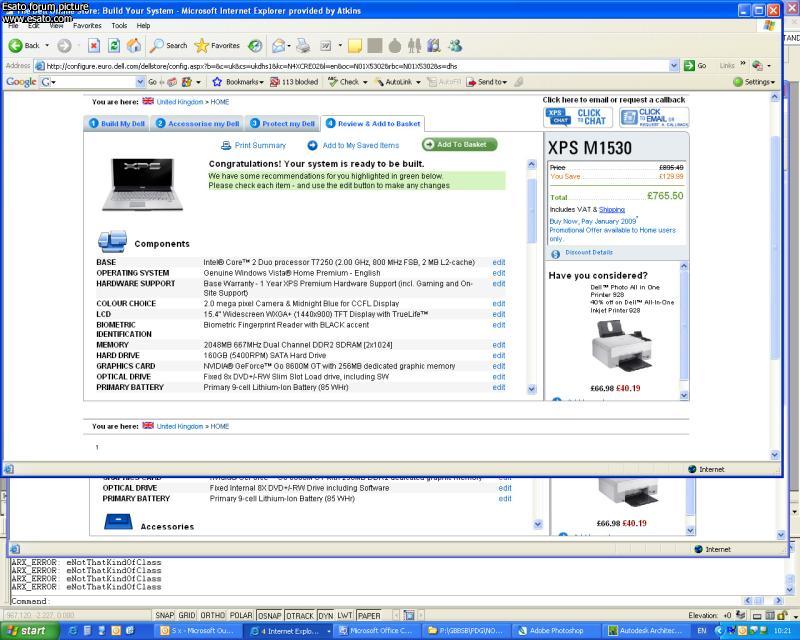Image resolution: width=800 pixels, height=640 pixels.
Task: Click the spell Check icon in Google toolbar
Action: click(333, 82)
